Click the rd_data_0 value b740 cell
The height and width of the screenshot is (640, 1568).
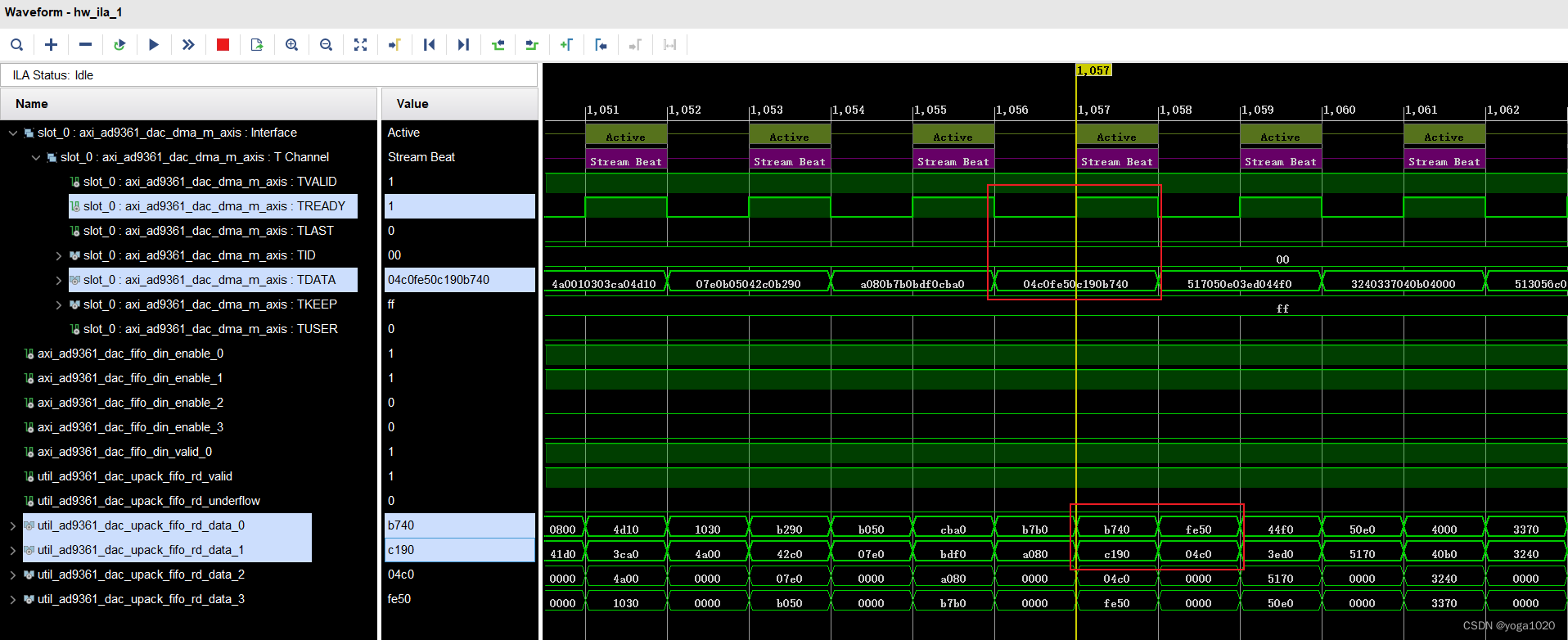(x=459, y=525)
